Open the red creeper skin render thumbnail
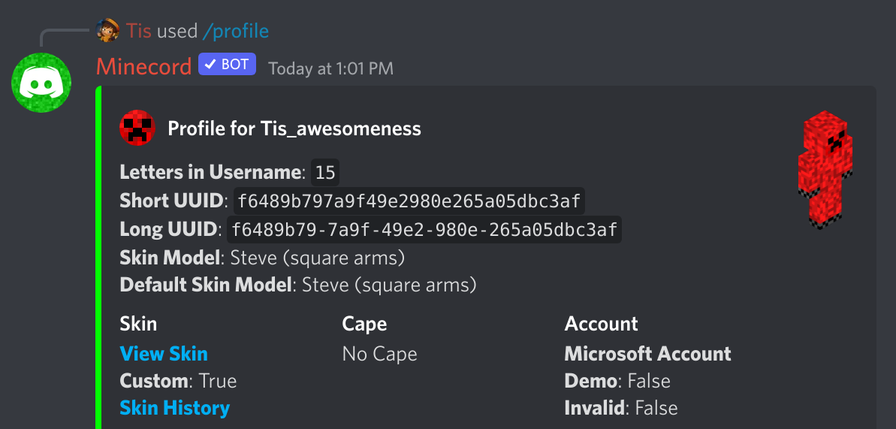Screen dimensions: 896x429 (x=825, y=170)
